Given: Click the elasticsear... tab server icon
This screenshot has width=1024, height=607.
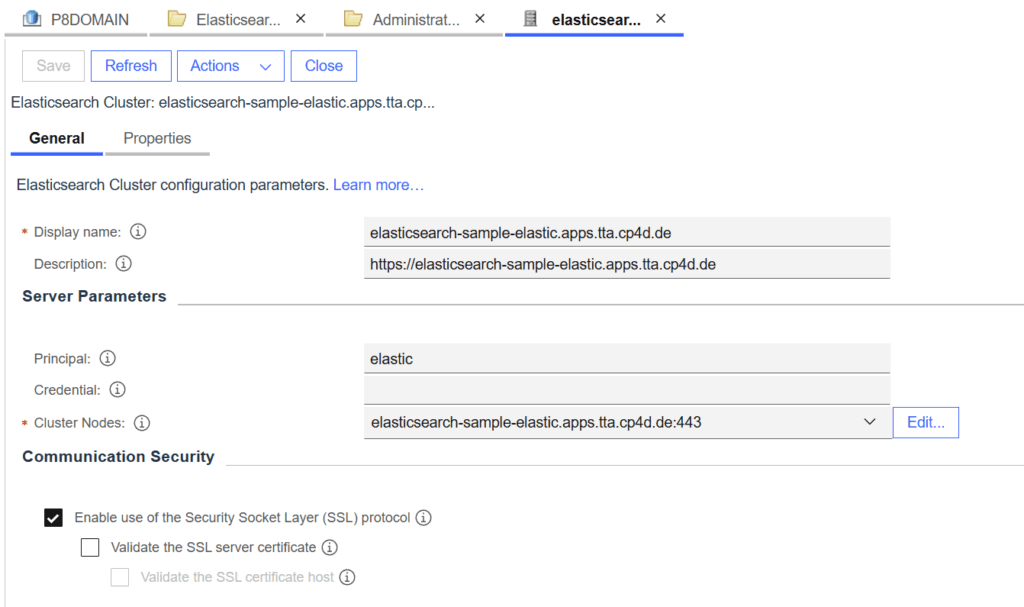Looking at the screenshot, I should [x=530, y=19].
